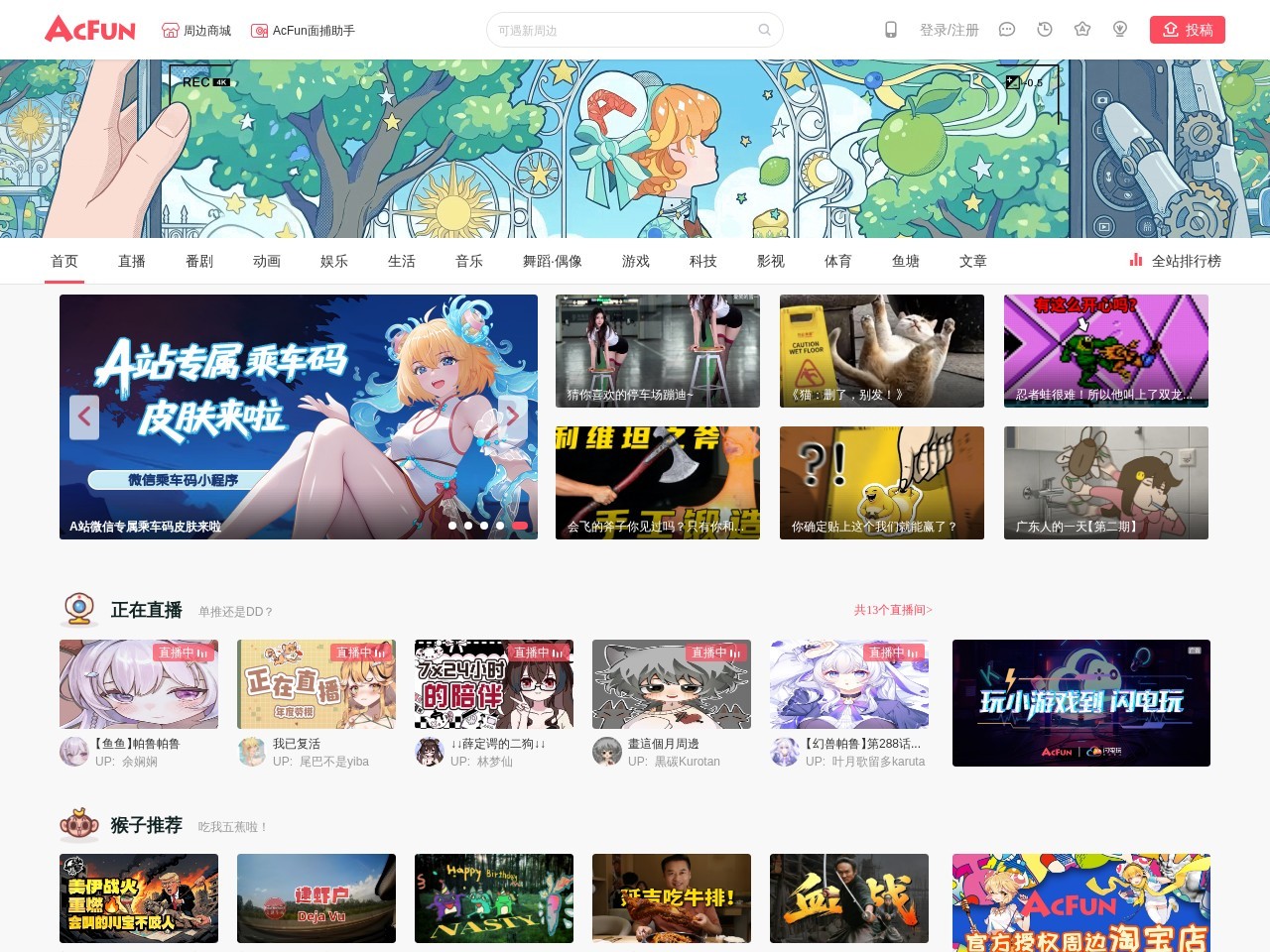Switch to the 番剧 tab
The height and width of the screenshot is (952, 1270).
[x=199, y=261]
